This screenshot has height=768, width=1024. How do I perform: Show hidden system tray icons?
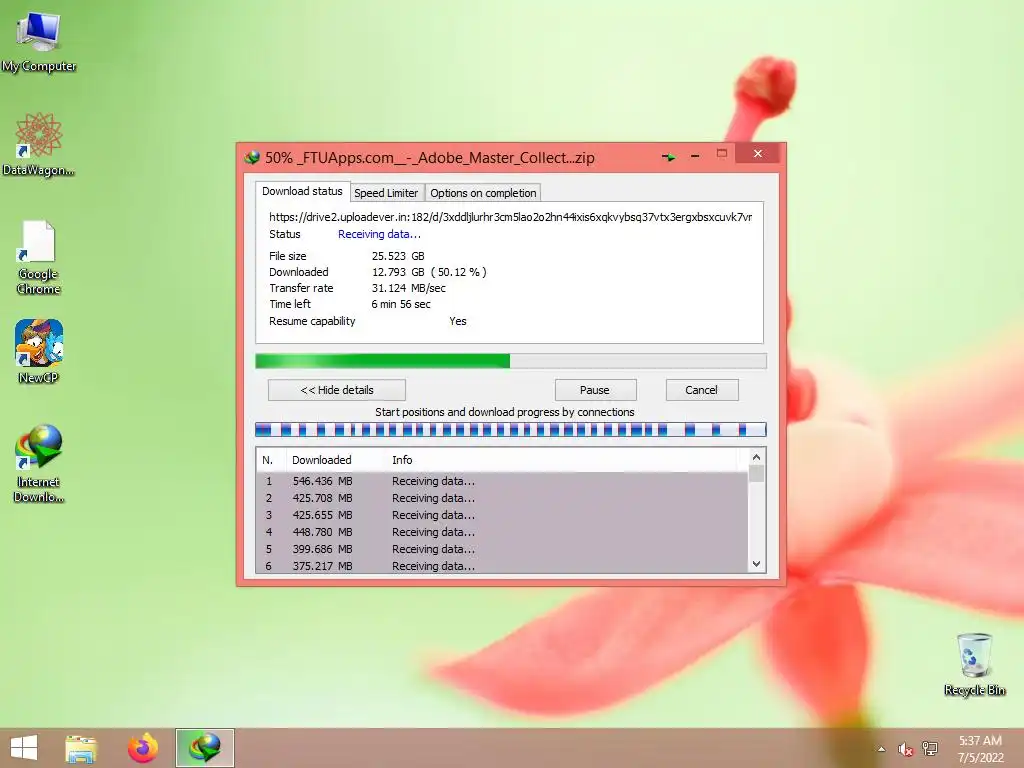(x=882, y=749)
